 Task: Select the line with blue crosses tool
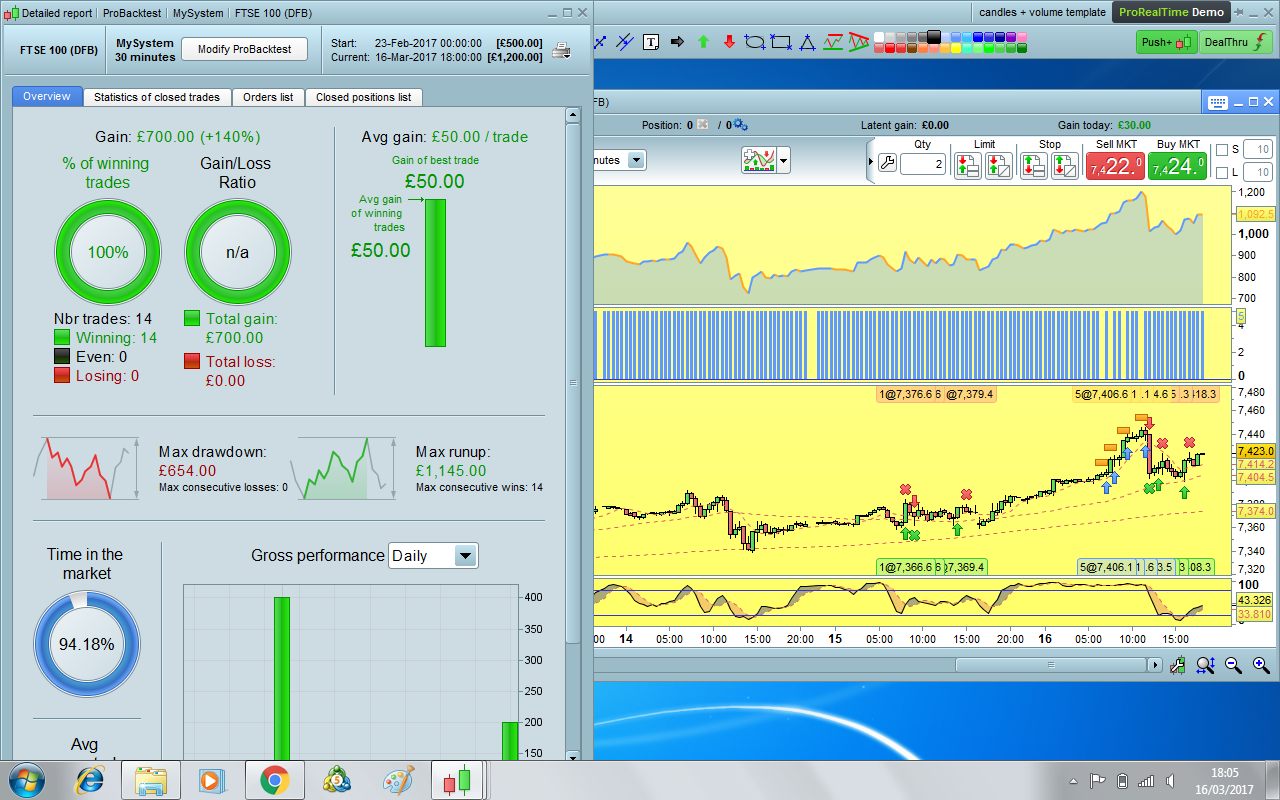(x=600, y=42)
